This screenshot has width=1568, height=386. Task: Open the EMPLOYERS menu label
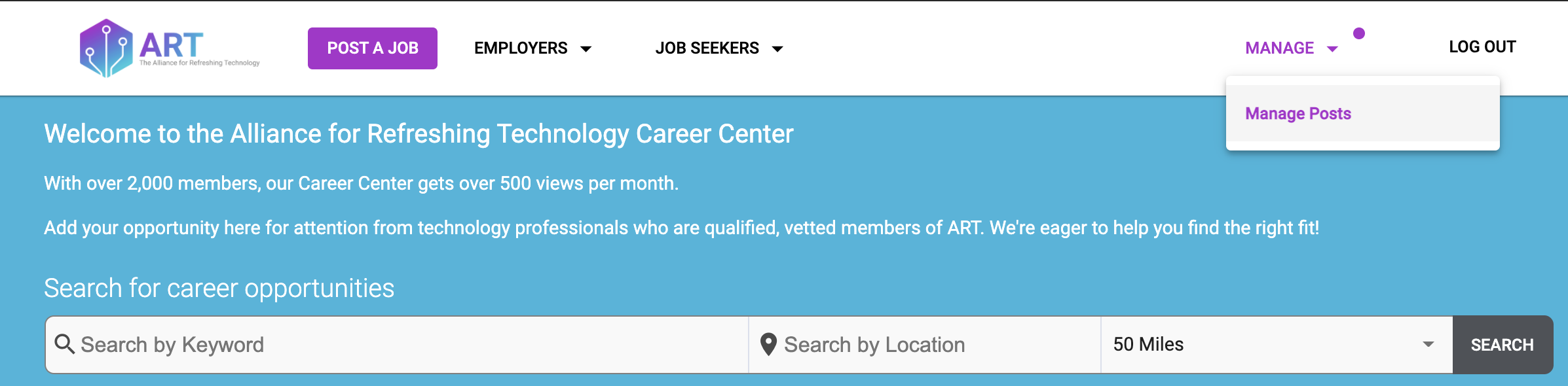[x=521, y=48]
